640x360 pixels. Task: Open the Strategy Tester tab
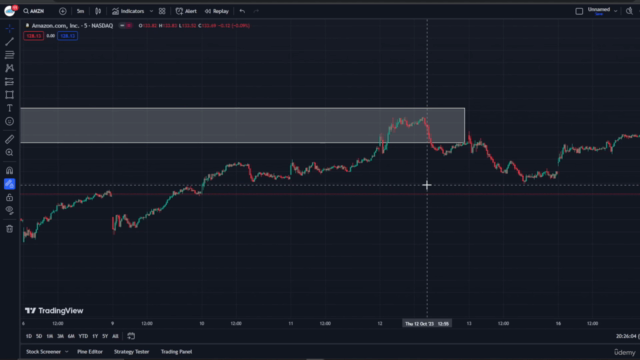[131, 352]
